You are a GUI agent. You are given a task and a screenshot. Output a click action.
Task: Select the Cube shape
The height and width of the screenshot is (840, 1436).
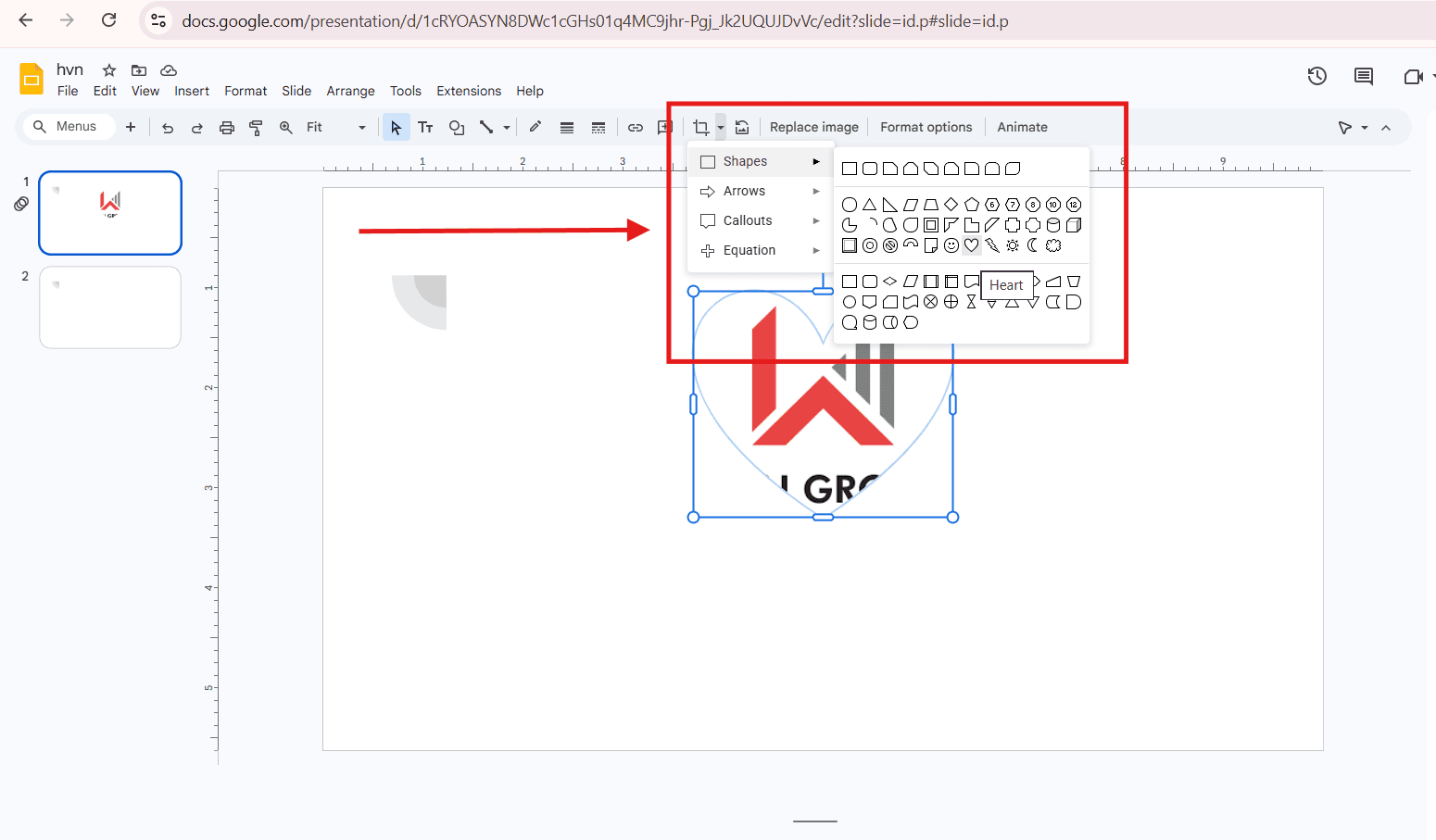[x=1074, y=225]
